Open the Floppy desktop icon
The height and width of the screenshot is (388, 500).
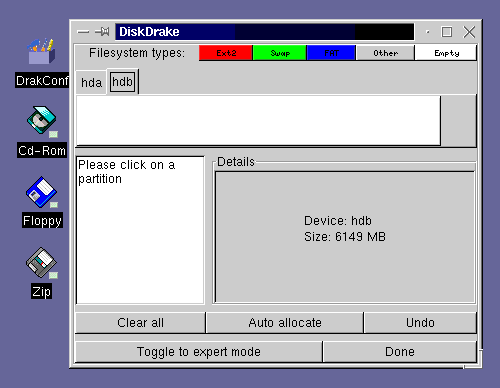pyautogui.click(x=42, y=192)
